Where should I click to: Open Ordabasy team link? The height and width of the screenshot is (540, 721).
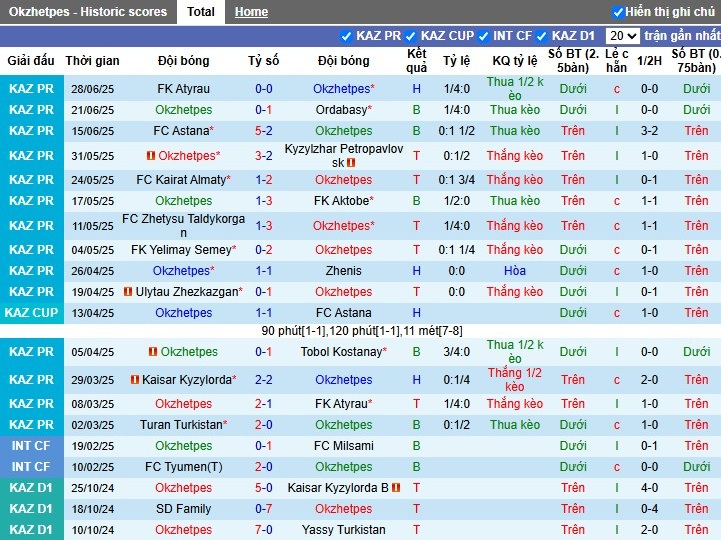pos(343,110)
